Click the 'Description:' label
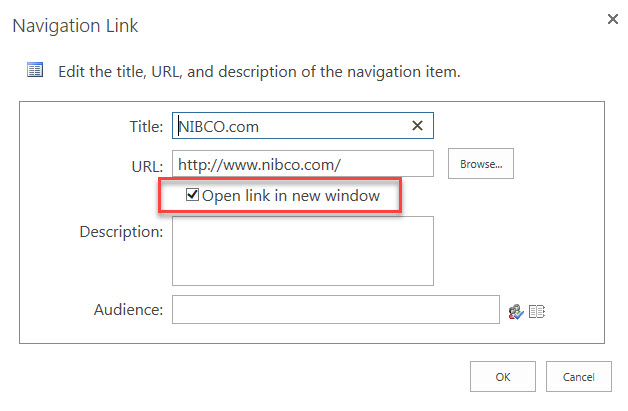This screenshot has height=411, width=628. (121, 232)
